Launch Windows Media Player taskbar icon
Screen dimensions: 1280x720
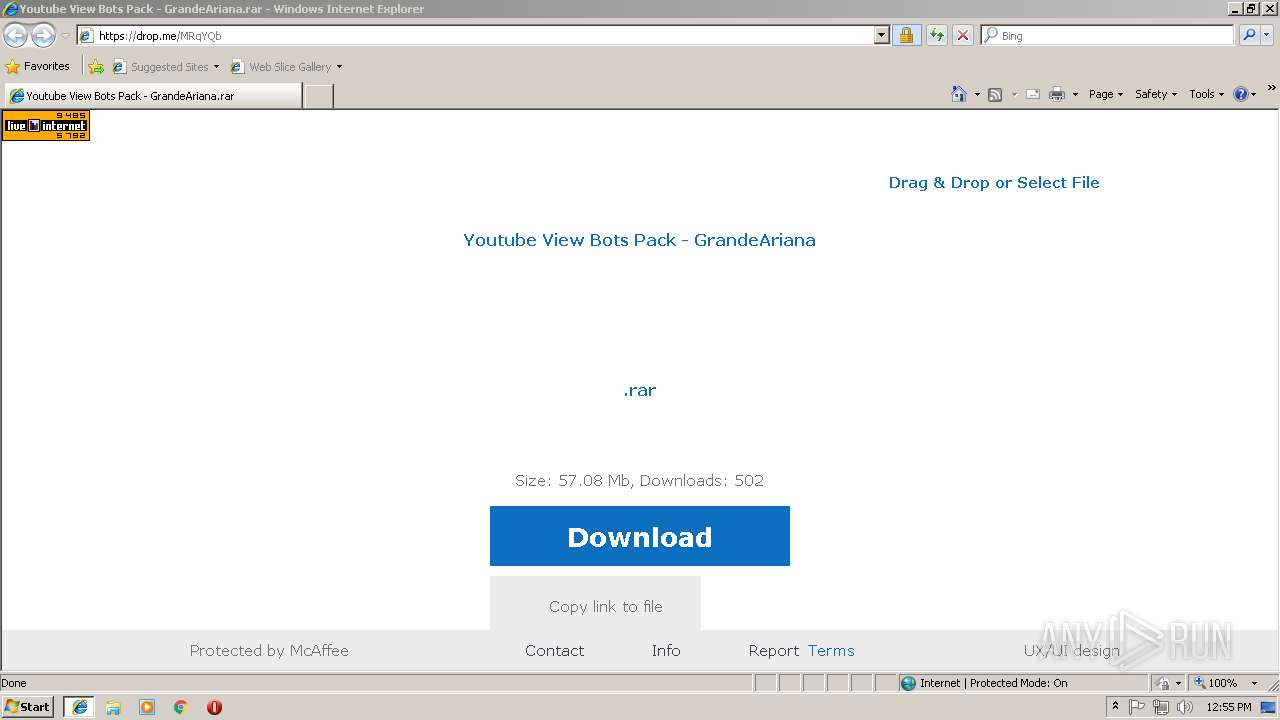[147, 707]
